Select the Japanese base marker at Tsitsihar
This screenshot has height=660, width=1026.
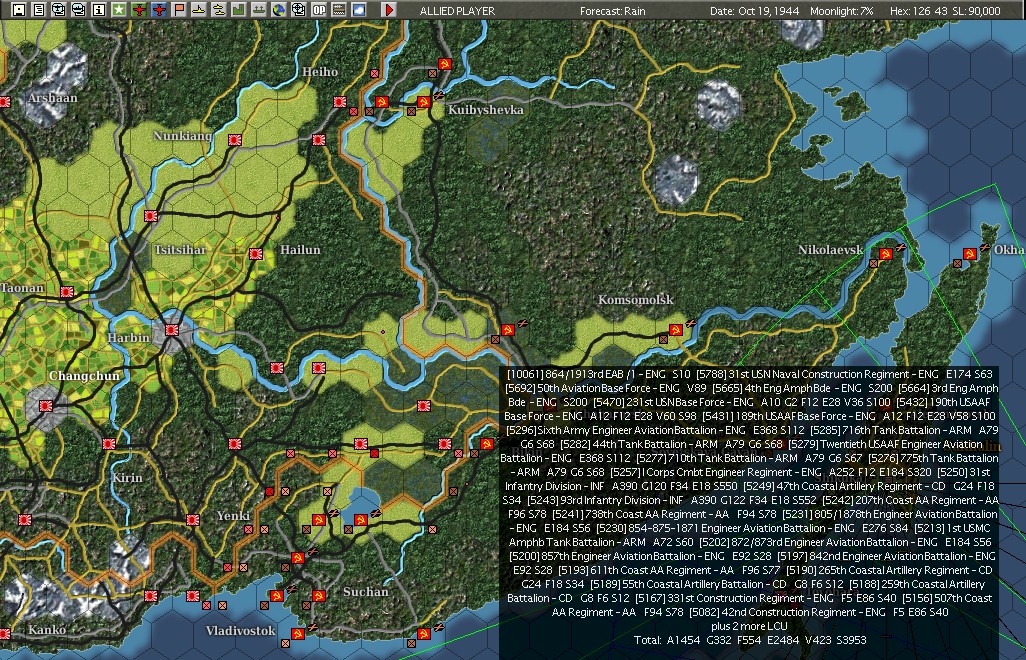[x=151, y=216]
